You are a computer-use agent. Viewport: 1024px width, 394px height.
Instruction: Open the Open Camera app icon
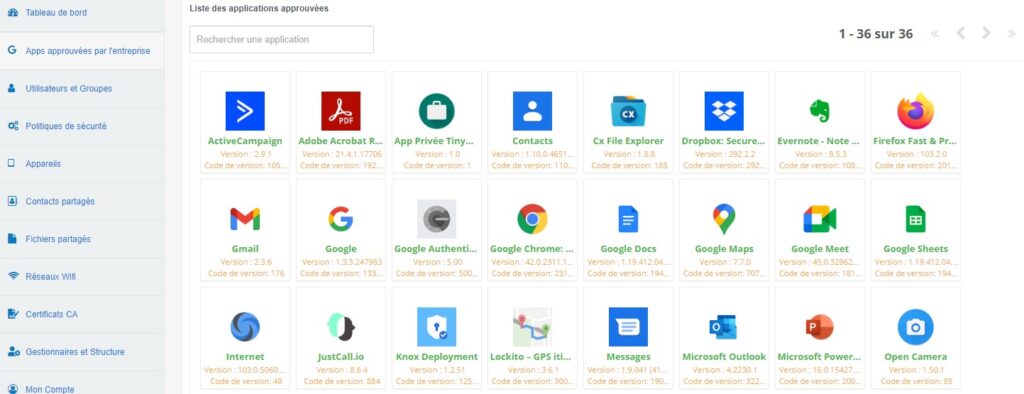[916, 327]
